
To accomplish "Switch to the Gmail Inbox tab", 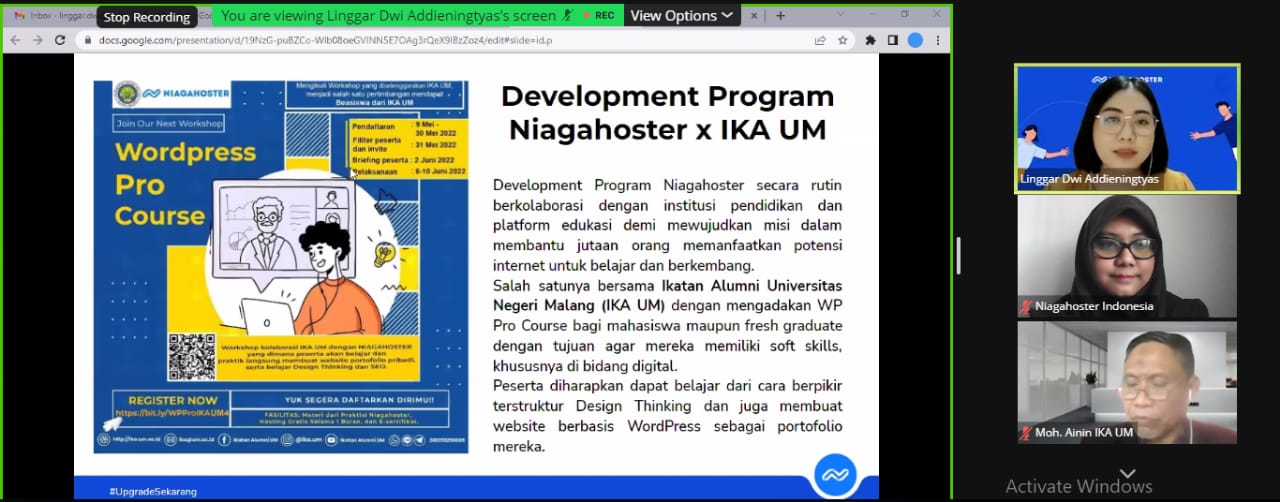I will coord(50,16).
